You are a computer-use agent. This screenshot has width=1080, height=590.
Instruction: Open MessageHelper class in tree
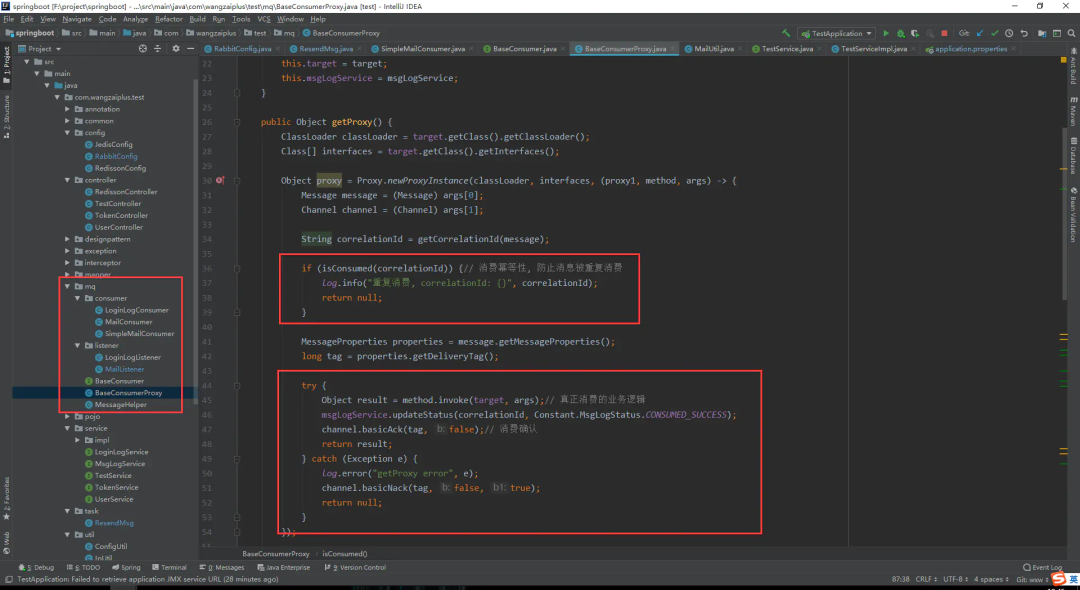pos(121,405)
